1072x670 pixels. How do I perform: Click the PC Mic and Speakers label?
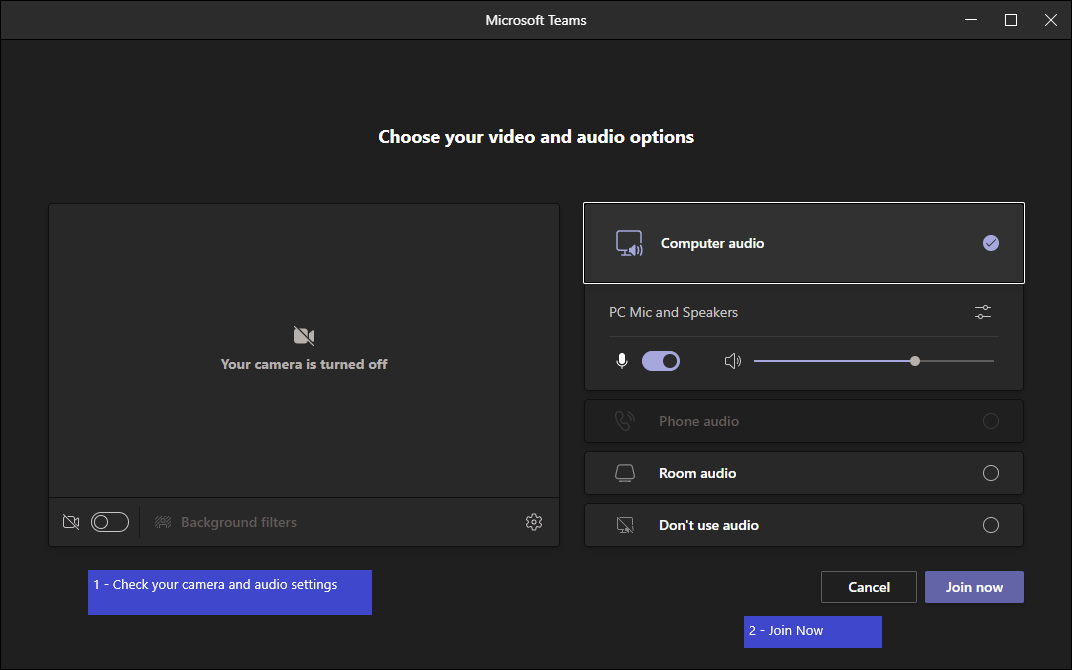(x=673, y=312)
